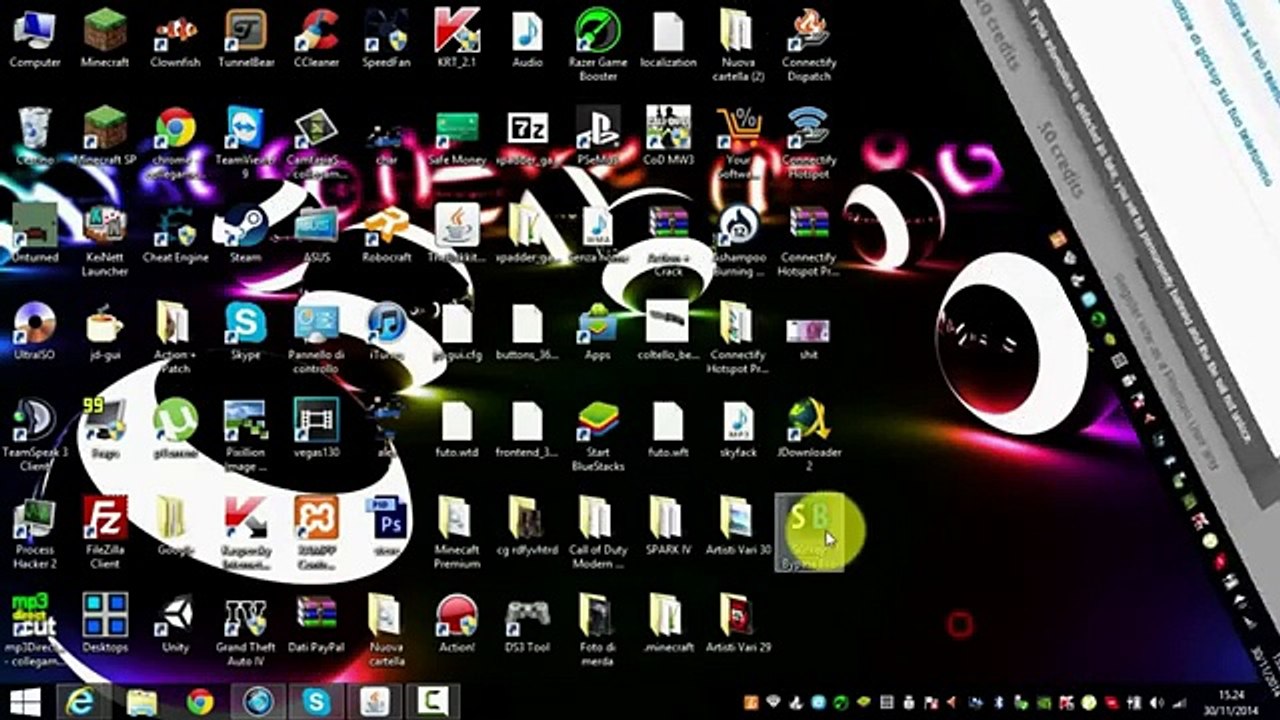1280x720 pixels.
Task: Select the Apps folder icon
Action: (598, 331)
